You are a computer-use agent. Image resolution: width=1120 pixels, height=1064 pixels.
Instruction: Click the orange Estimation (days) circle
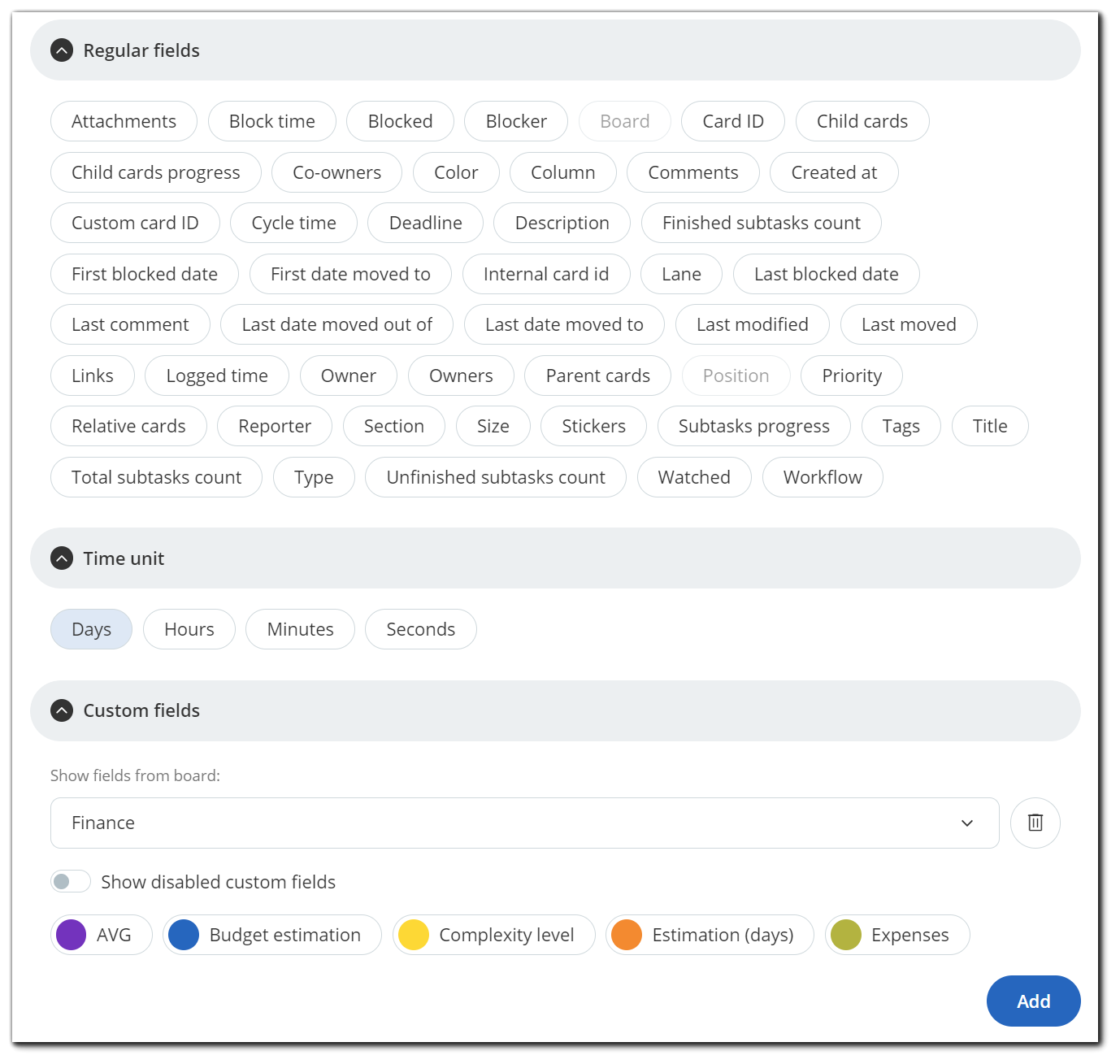pyautogui.click(x=627, y=935)
